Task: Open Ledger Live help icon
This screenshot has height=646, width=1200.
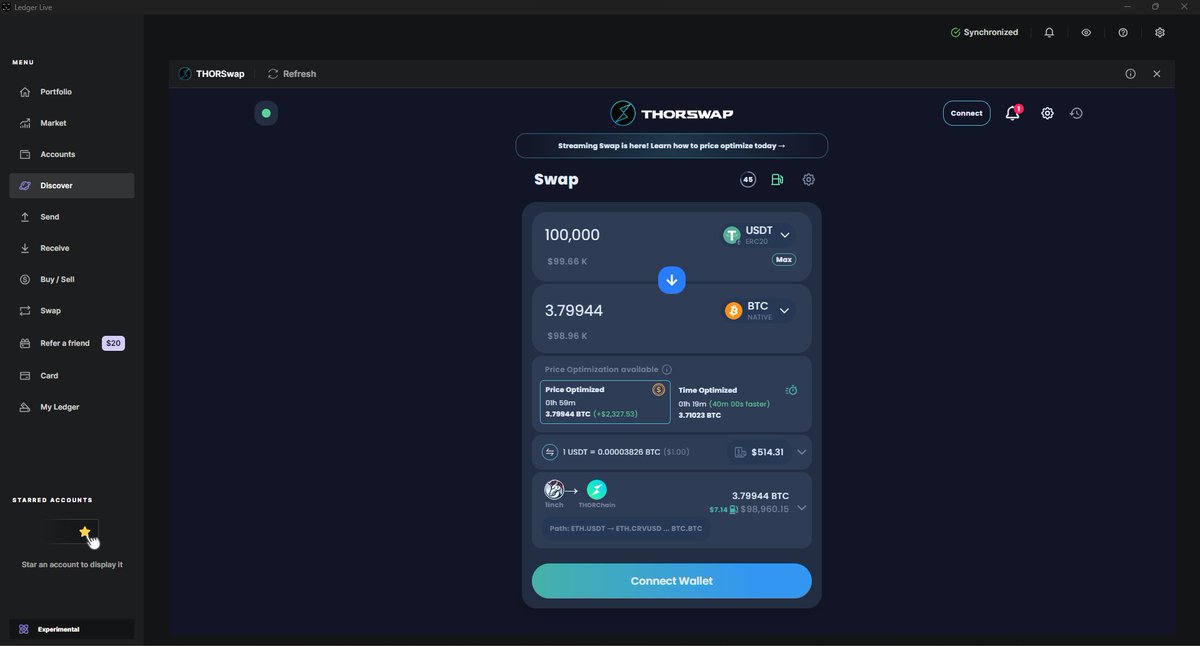Action: 1123,32
